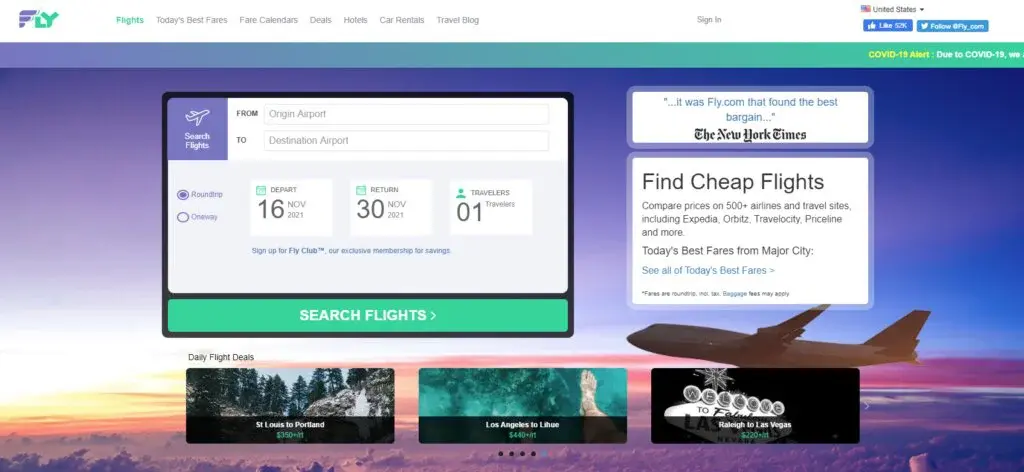Image resolution: width=1024 pixels, height=472 pixels.
Task: Select the first carousel pagination dot
Action: pos(500,454)
